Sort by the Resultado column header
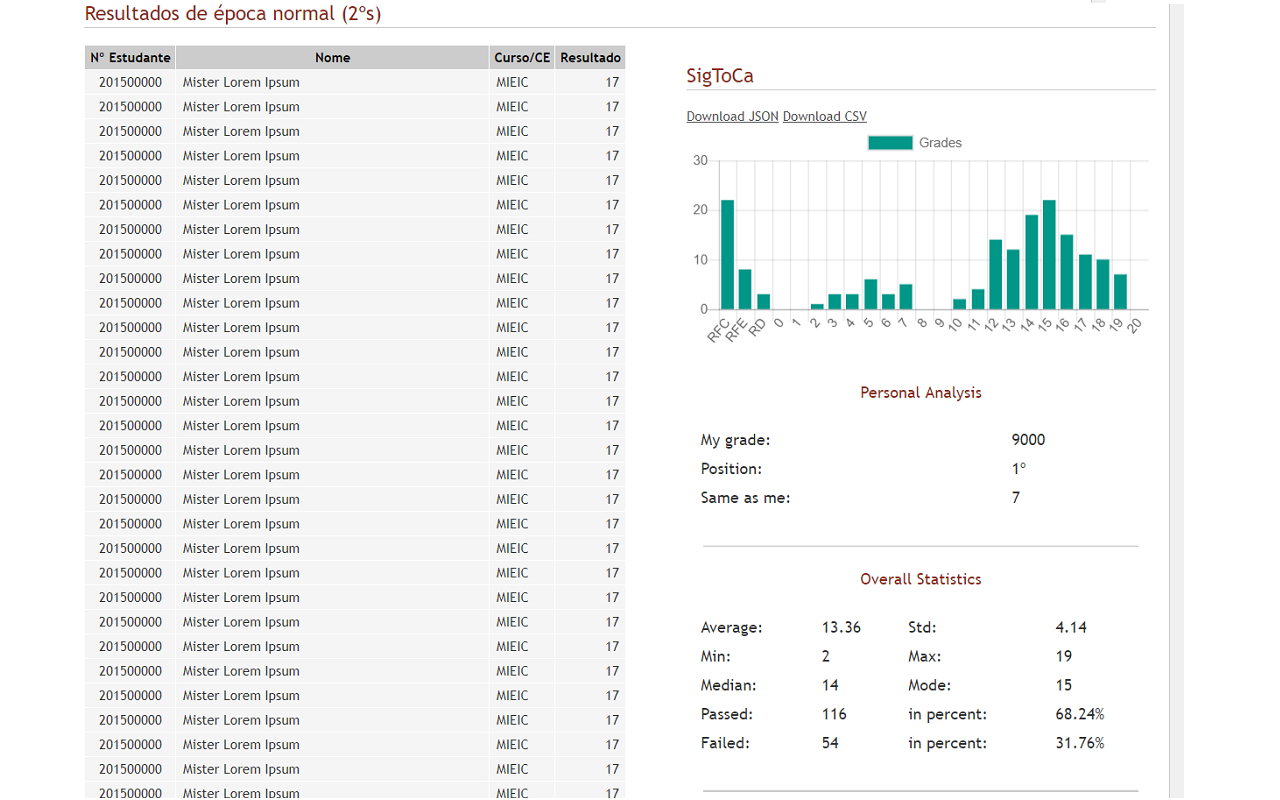The image size is (1280, 800). [x=590, y=58]
